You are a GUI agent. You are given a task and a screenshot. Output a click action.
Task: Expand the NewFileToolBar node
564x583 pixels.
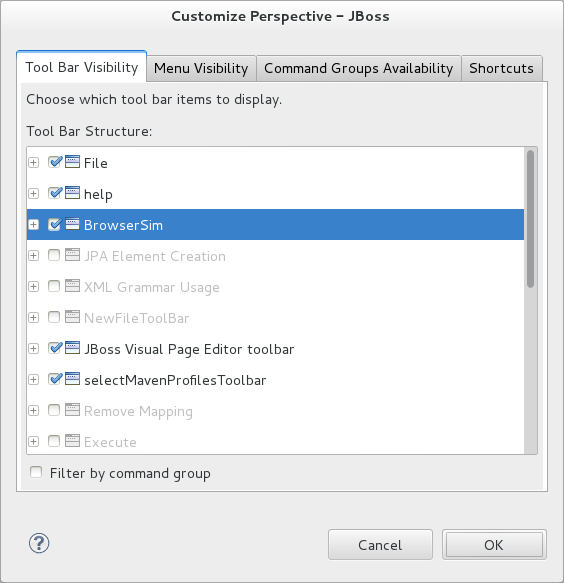[33, 318]
